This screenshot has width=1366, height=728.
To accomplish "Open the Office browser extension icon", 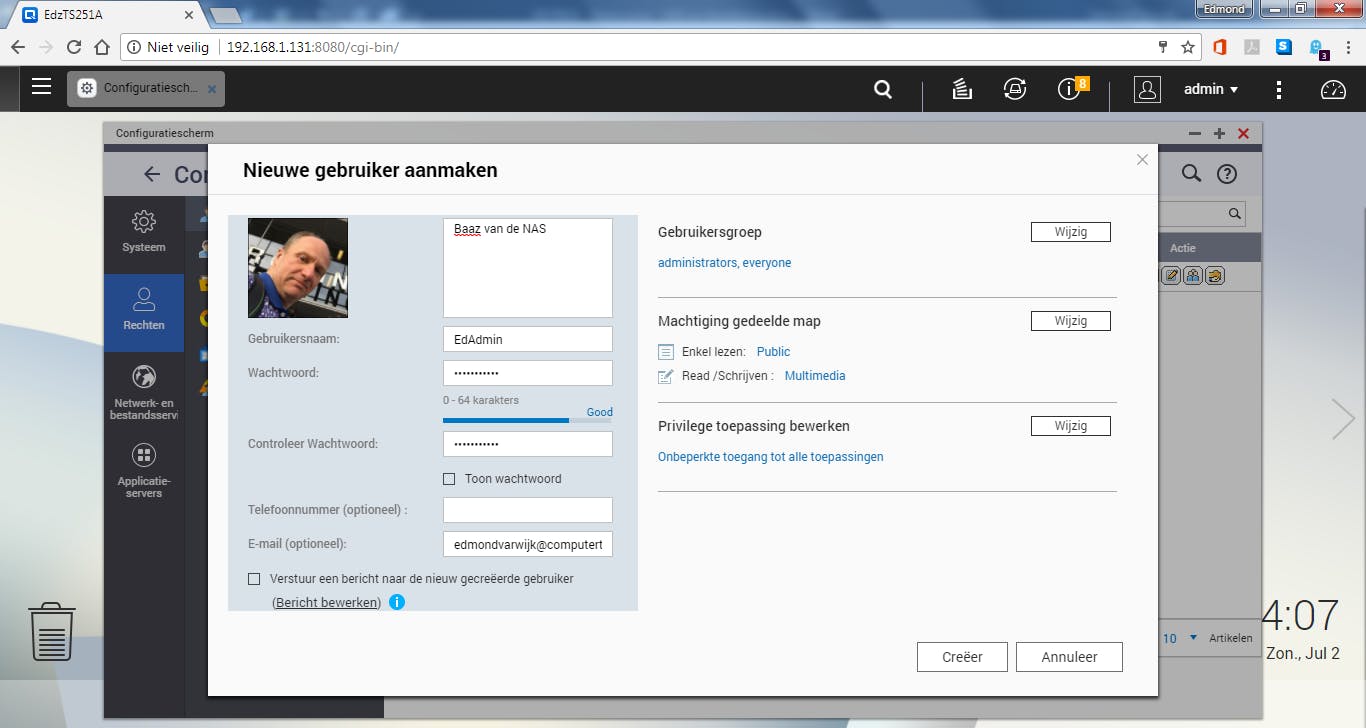I will pyautogui.click(x=1219, y=47).
